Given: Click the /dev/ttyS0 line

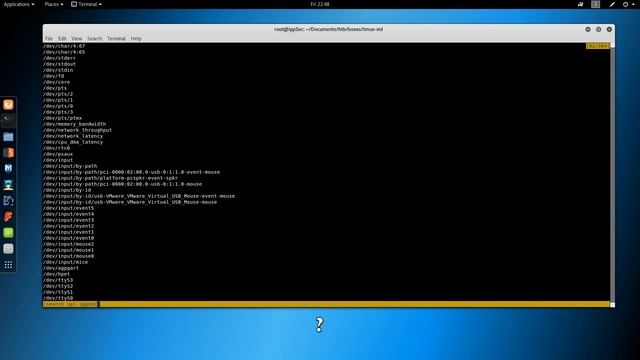Looking at the screenshot, I should [58, 298].
